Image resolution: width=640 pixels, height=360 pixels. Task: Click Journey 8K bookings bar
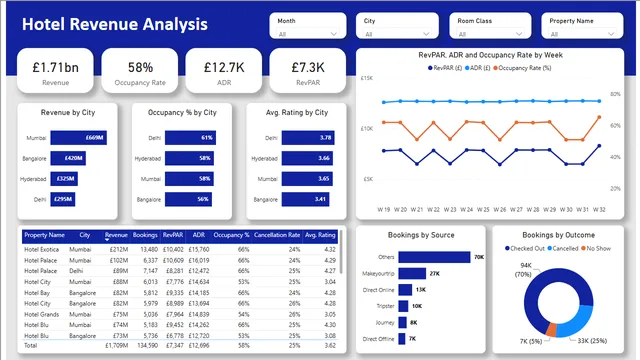(x=402, y=322)
